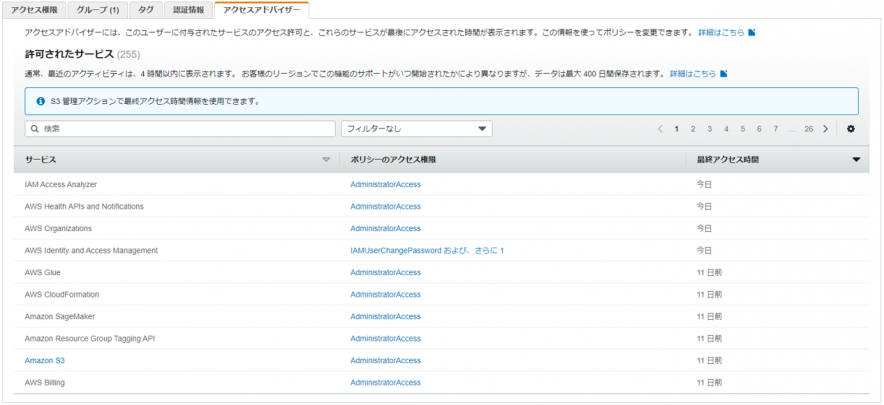The image size is (884, 405).
Task: Open AdministratorAccess for Amazon Resource Group Tagging API
Action: coord(385,338)
